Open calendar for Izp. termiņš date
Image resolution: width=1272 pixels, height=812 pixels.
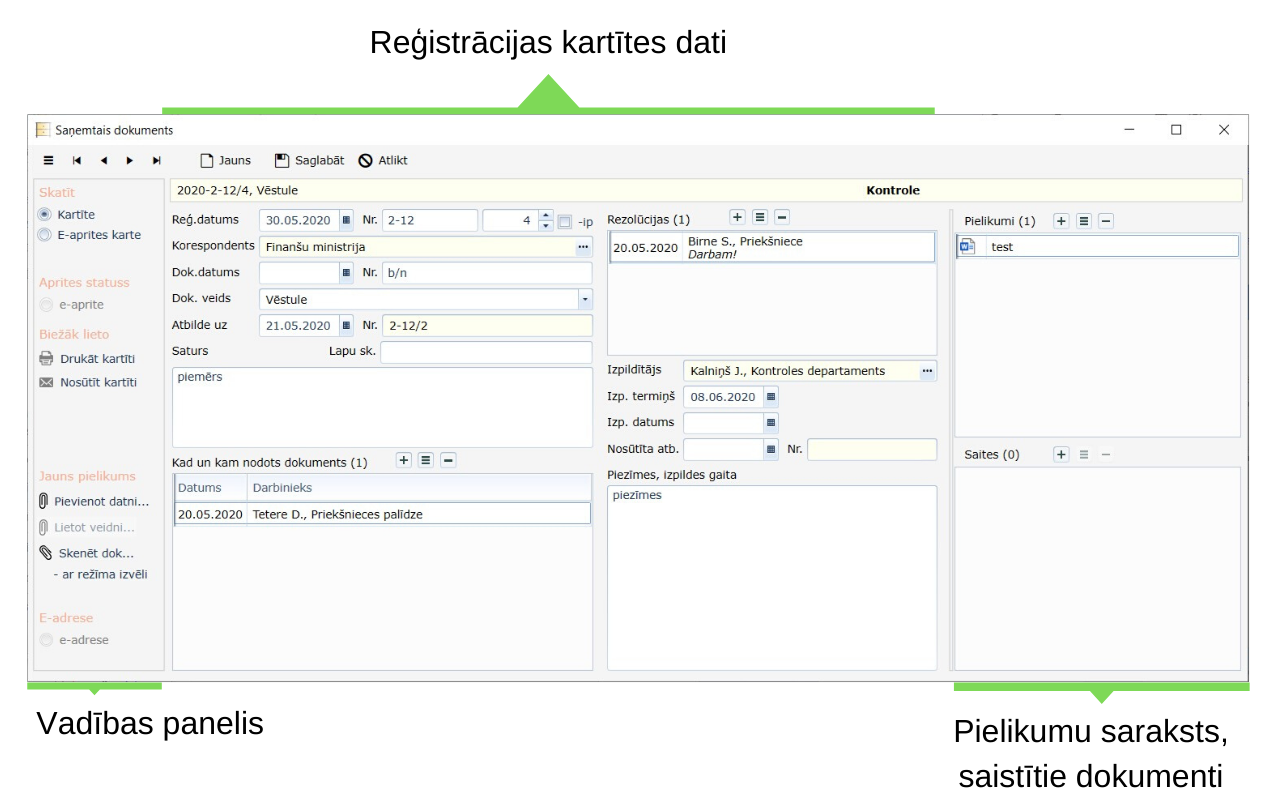(770, 397)
